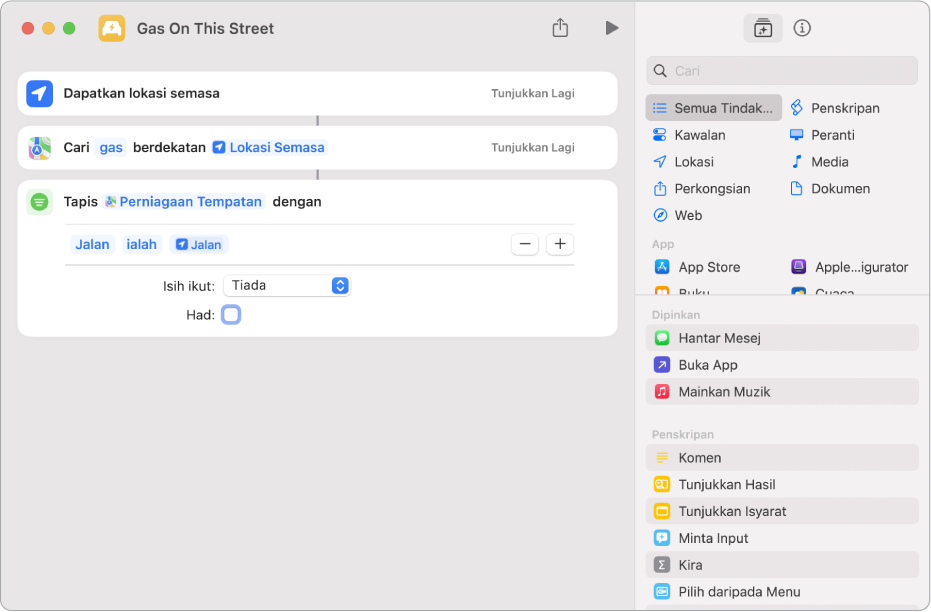Click the Hantar Mesej action icon
931x612 pixels.
click(662, 338)
